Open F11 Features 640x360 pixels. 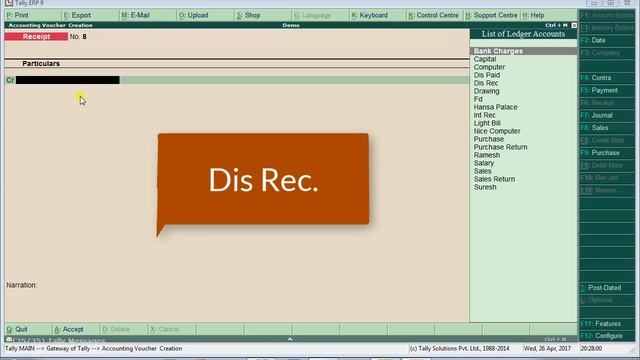pyautogui.click(x=607, y=324)
